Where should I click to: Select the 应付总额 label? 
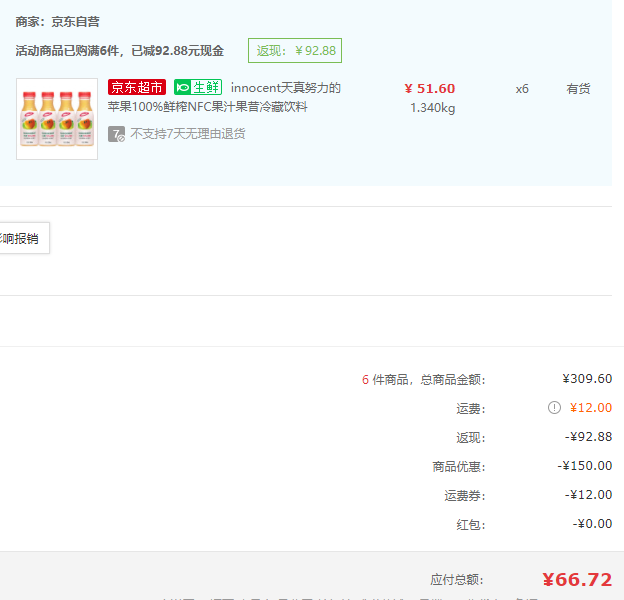[x=457, y=580]
